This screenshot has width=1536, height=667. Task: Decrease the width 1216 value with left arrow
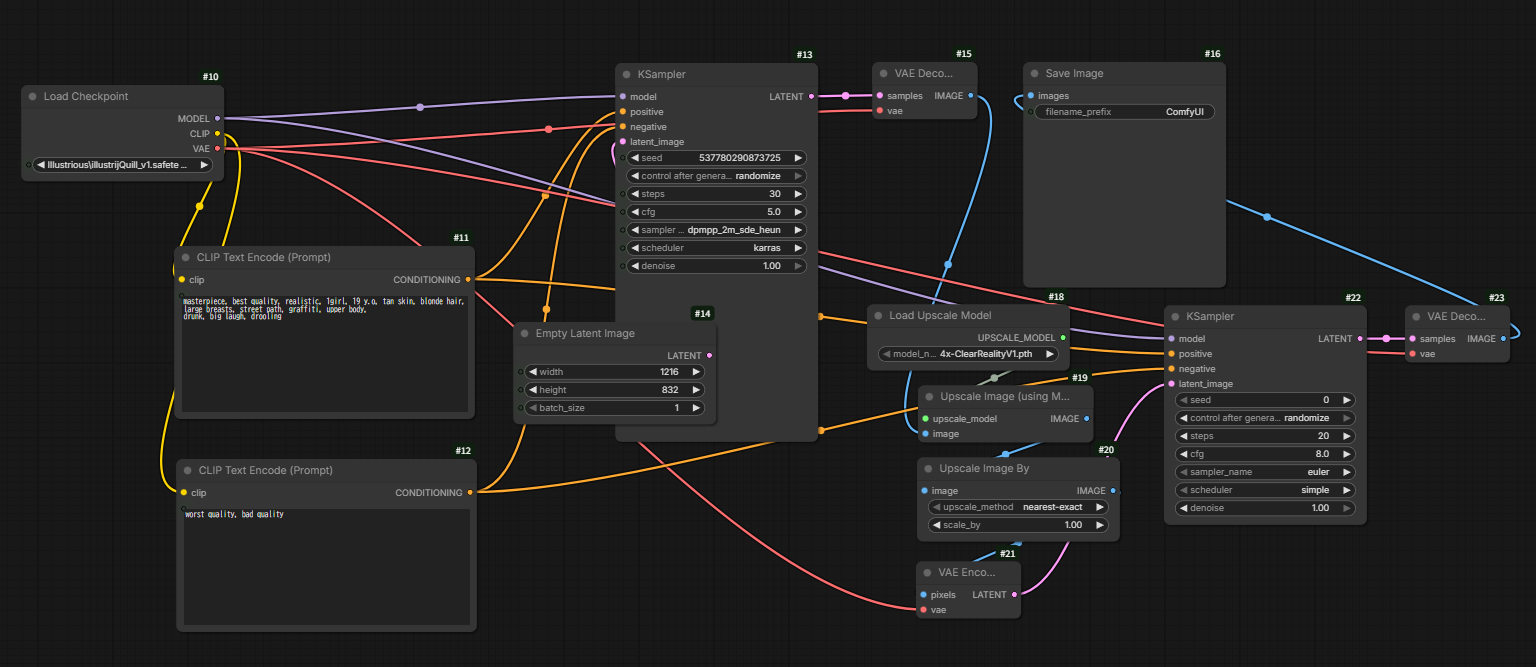[x=533, y=372]
